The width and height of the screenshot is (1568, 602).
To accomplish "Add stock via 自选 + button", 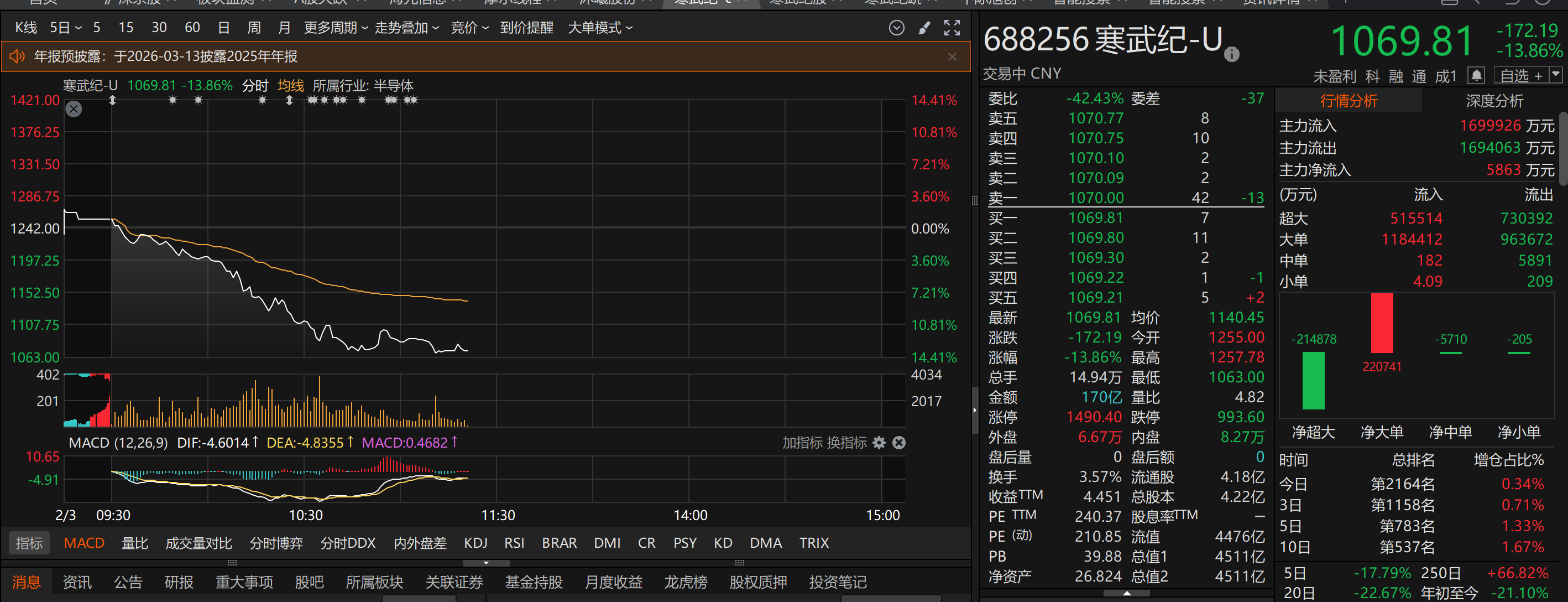I will (1520, 76).
